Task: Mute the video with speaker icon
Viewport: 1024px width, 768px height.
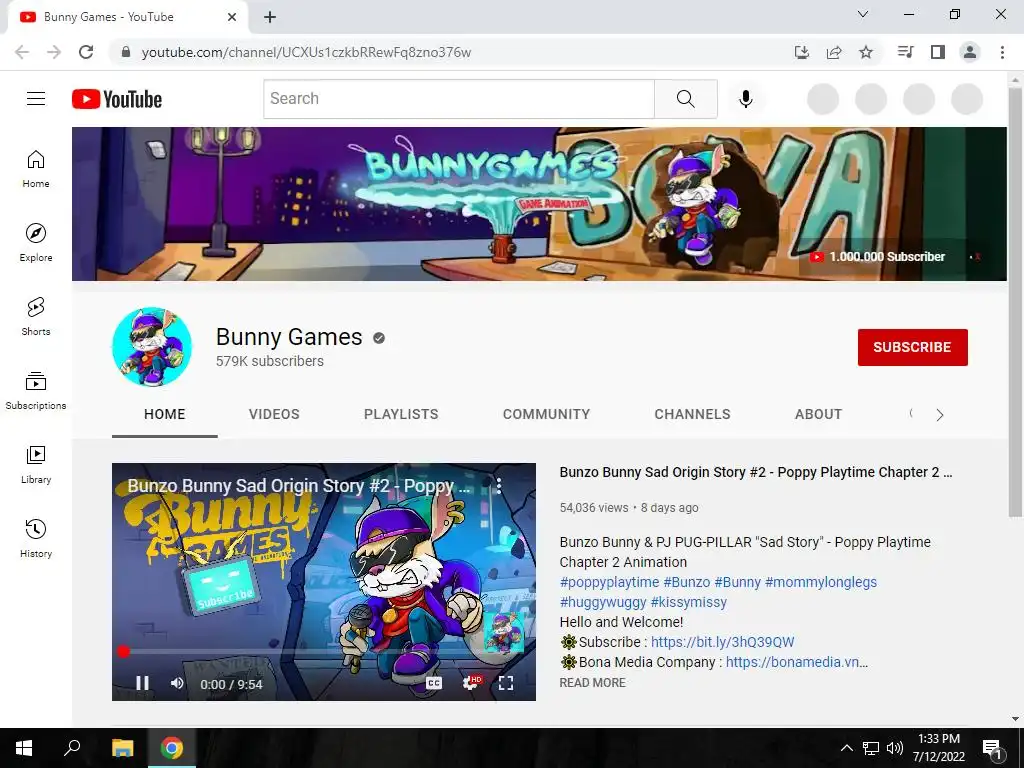Action: (x=177, y=683)
